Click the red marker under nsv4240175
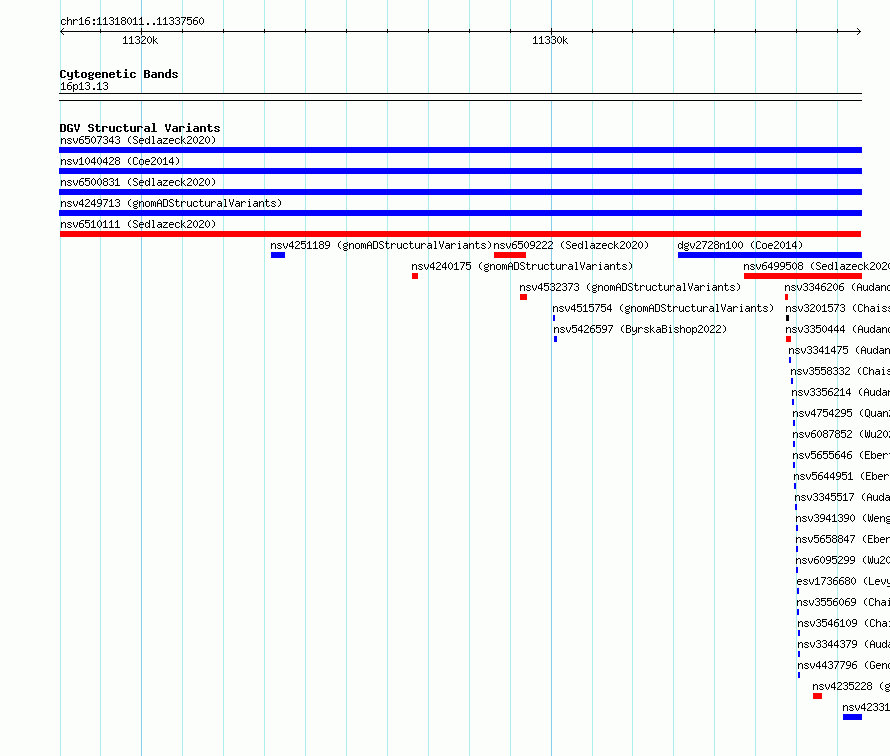Screen dimensions: 890x756 (415, 276)
